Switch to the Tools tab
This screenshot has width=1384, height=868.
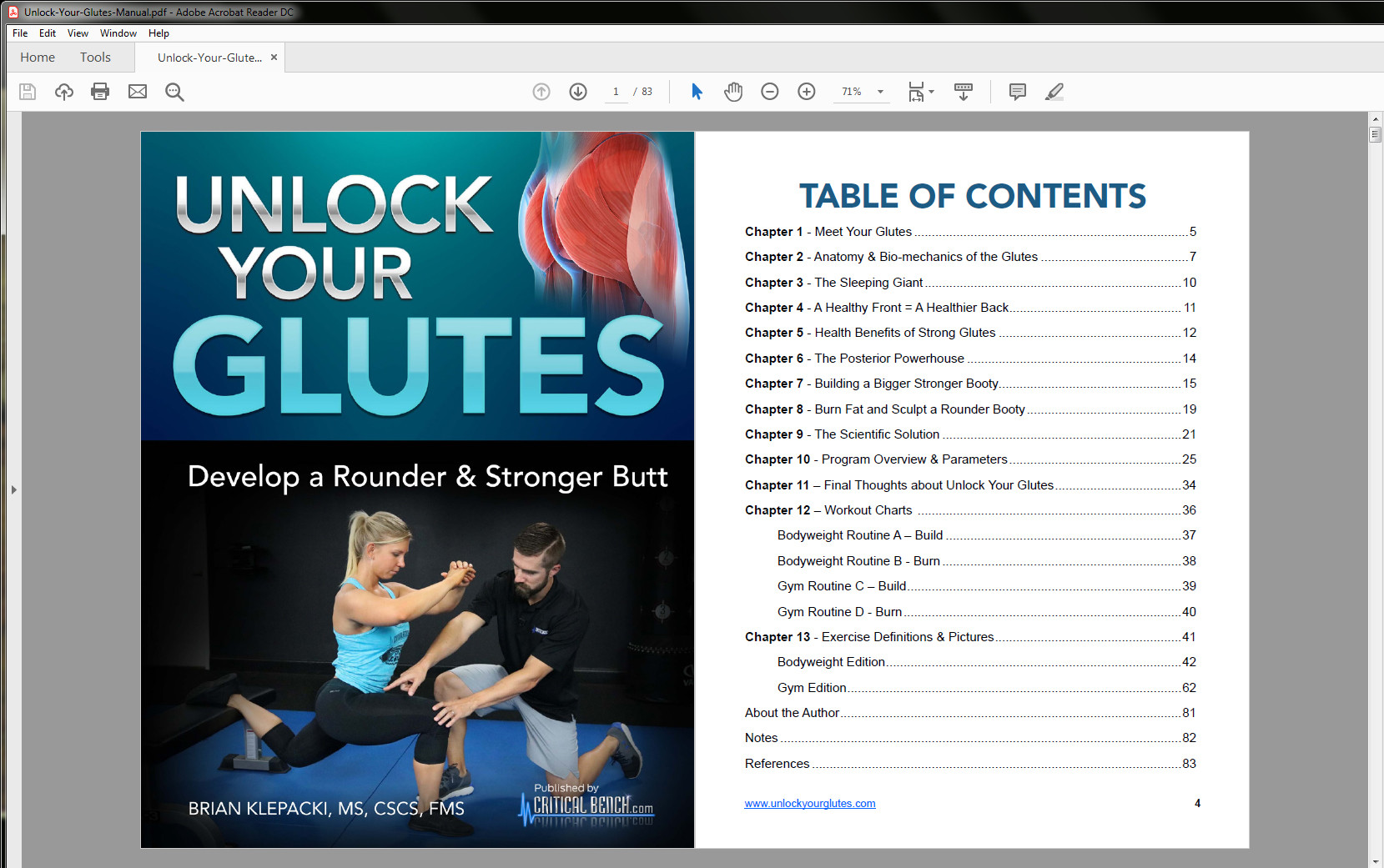click(94, 57)
